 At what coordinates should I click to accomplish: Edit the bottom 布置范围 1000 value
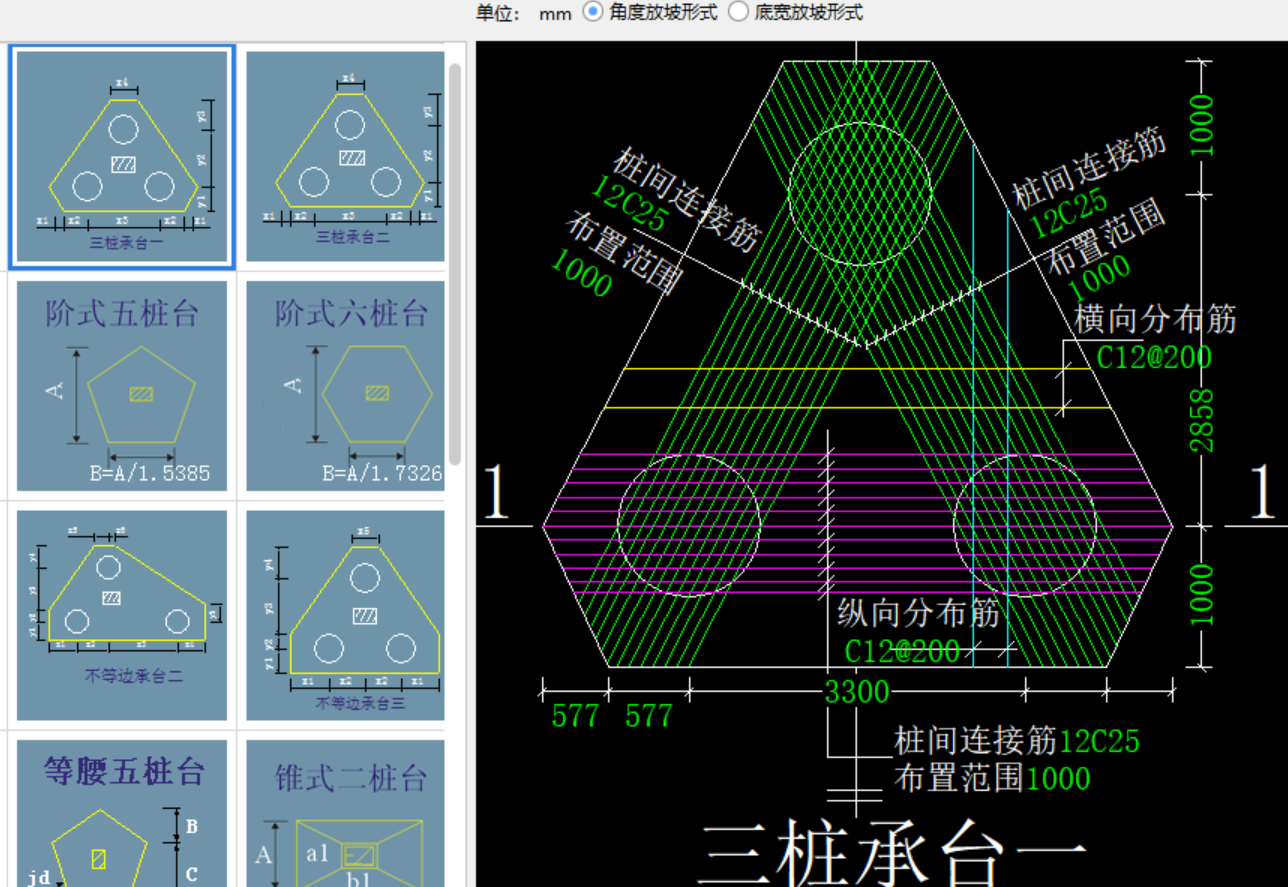pos(1058,778)
